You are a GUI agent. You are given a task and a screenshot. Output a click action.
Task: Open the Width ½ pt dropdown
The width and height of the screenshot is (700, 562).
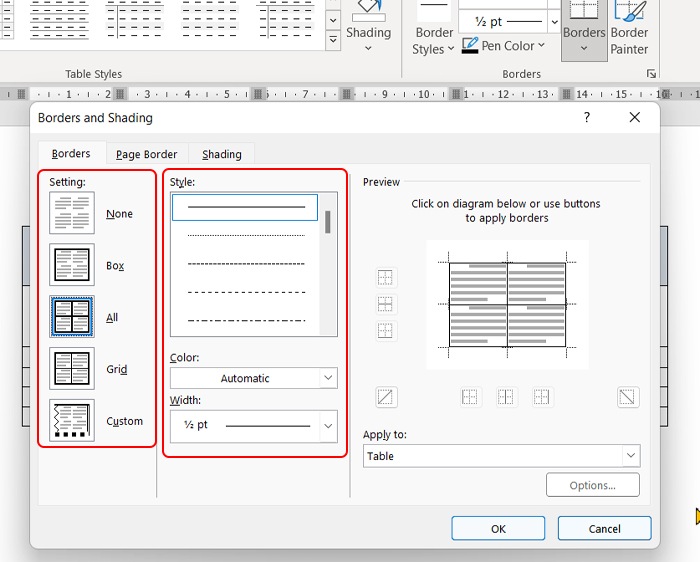point(254,426)
